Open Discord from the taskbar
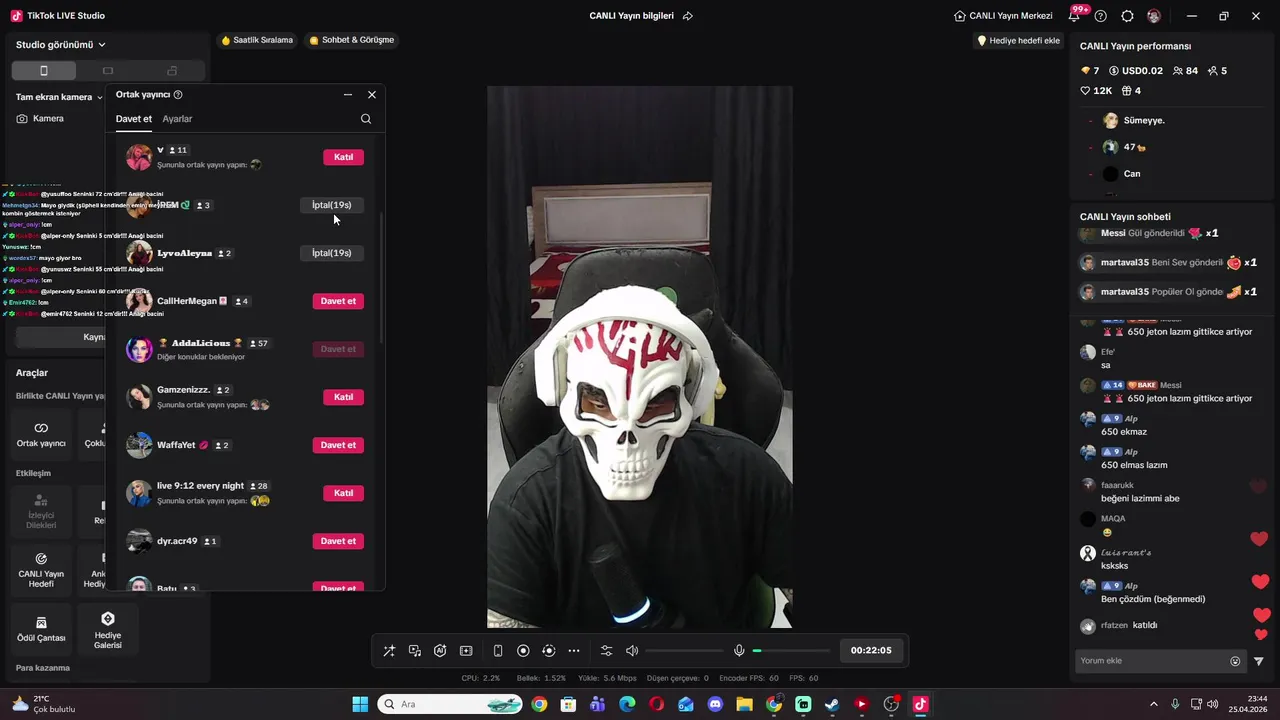Viewport: 1280px width, 720px height. click(x=715, y=705)
